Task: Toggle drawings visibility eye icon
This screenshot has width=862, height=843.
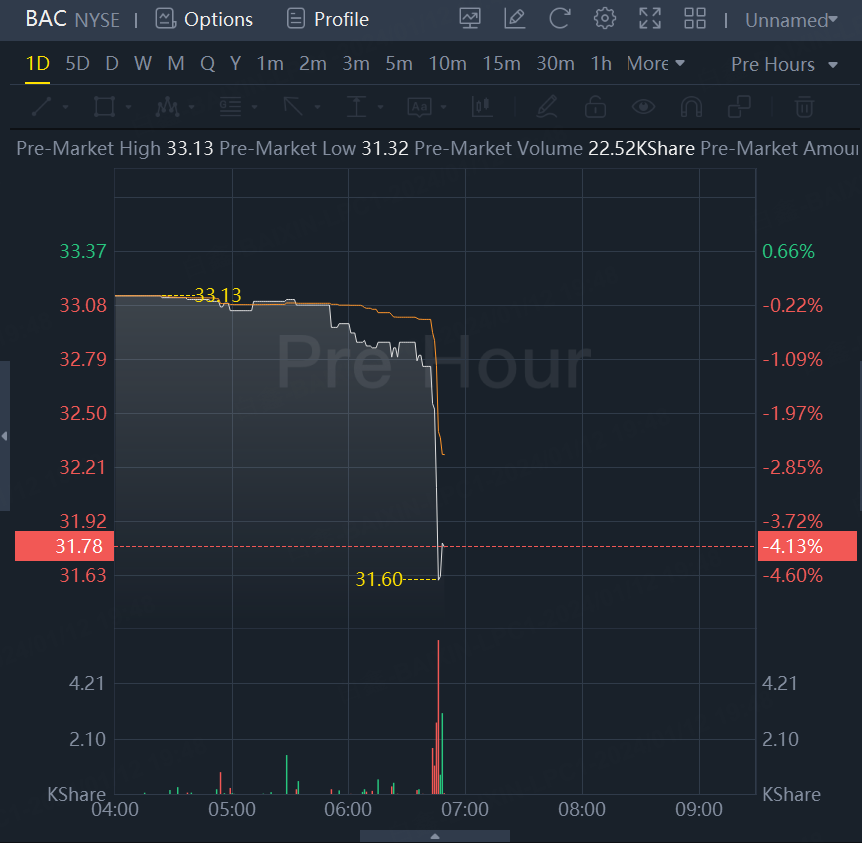Action: coord(643,106)
